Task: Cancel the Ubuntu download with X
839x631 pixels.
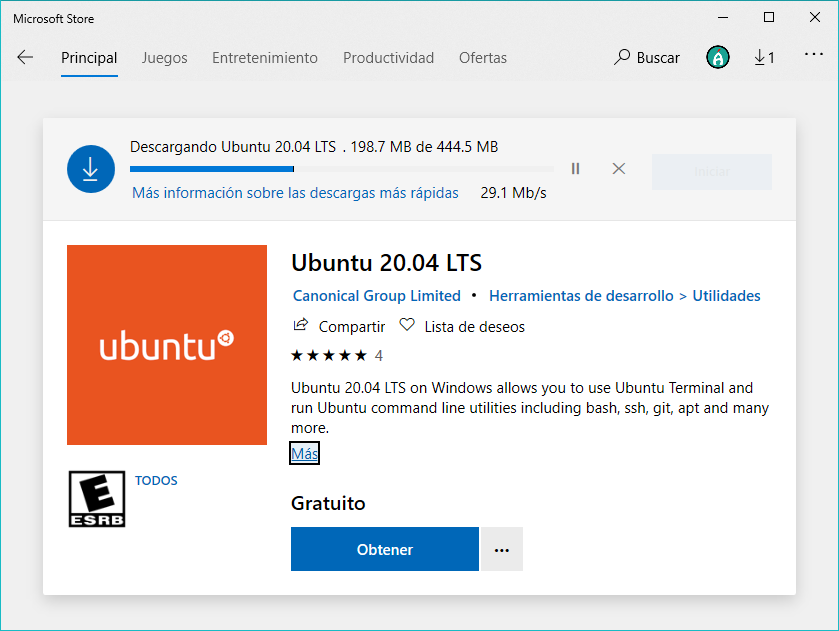Action: pyautogui.click(x=618, y=168)
